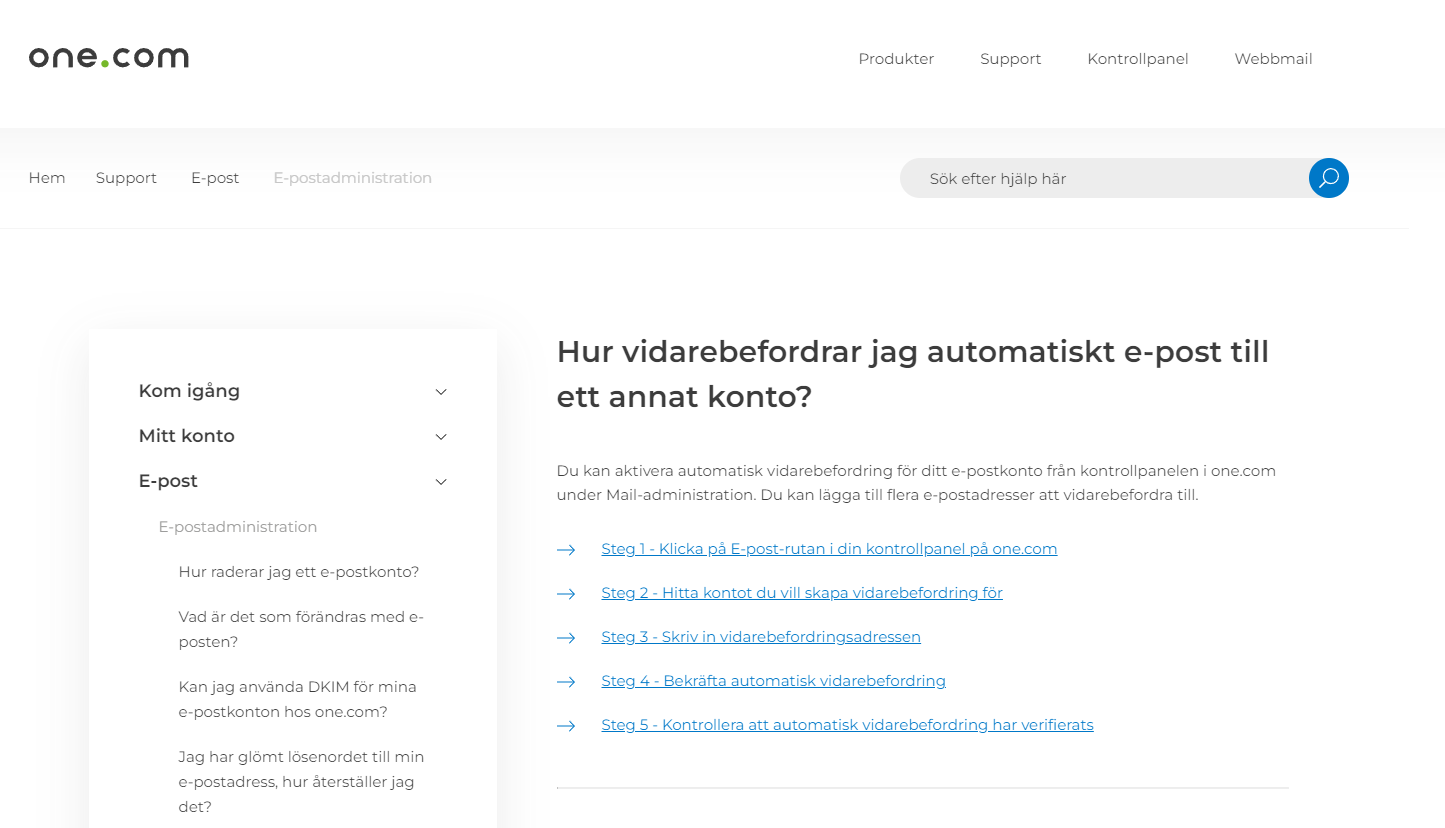The height and width of the screenshot is (828, 1445).
Task: Open the Produkter menu
Action: [x=896, y=59]
